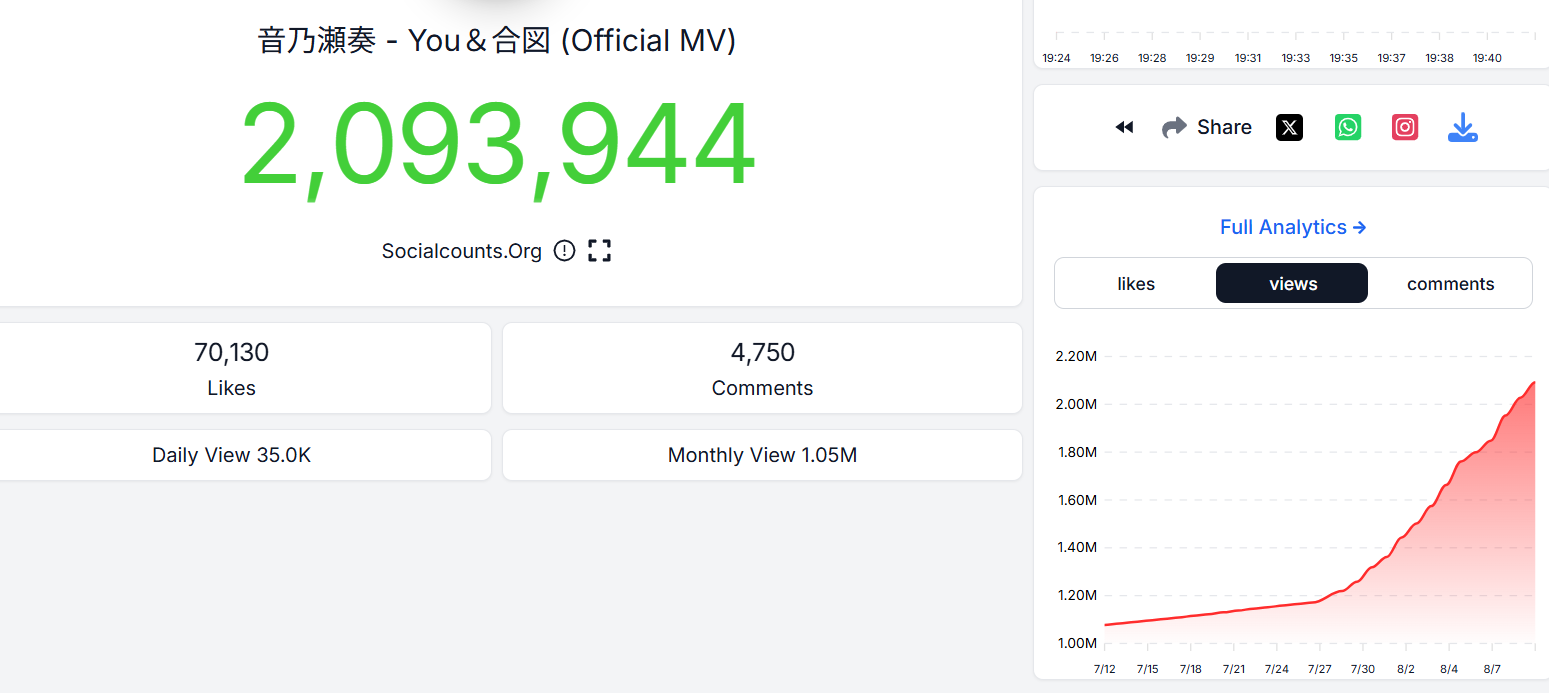Screen dimensions: 1549x693
Task: Share via the Instagram icon
Action: click(x=1405, y=127)
